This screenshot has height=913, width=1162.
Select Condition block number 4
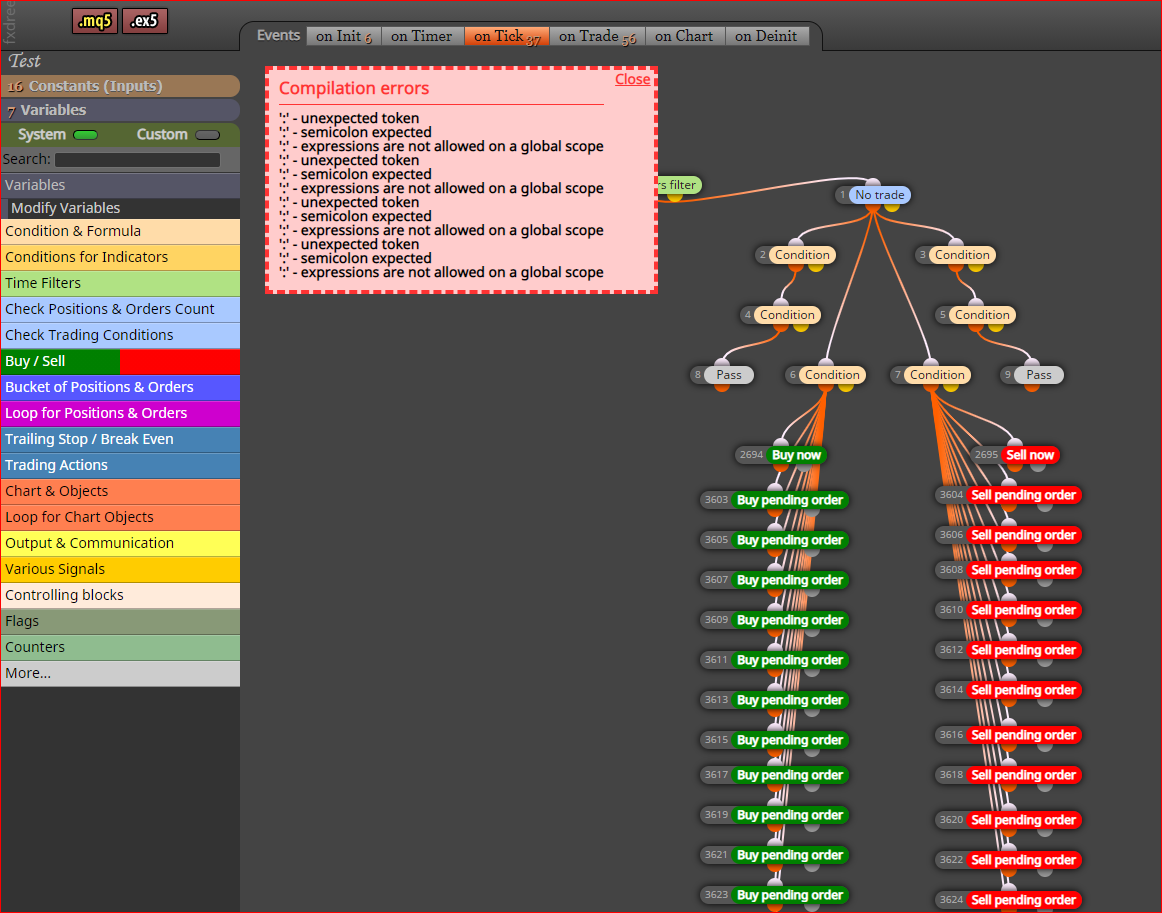(x=787, y=315)
